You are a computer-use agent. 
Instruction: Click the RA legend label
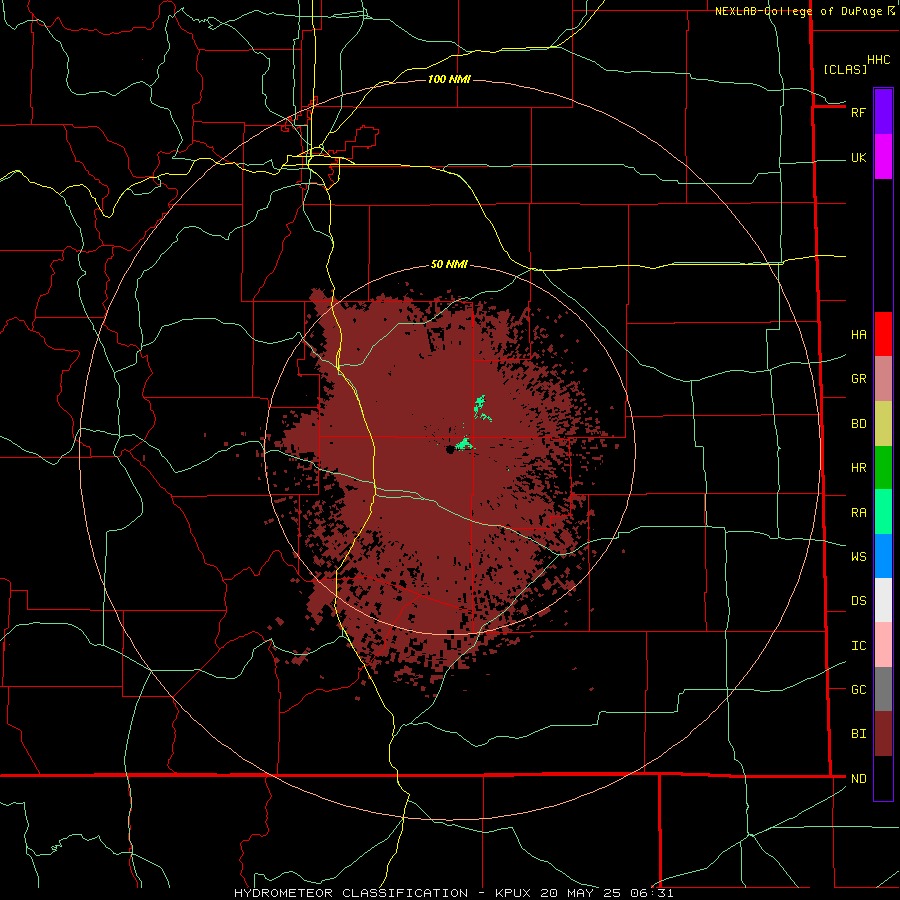coord(858,512)
